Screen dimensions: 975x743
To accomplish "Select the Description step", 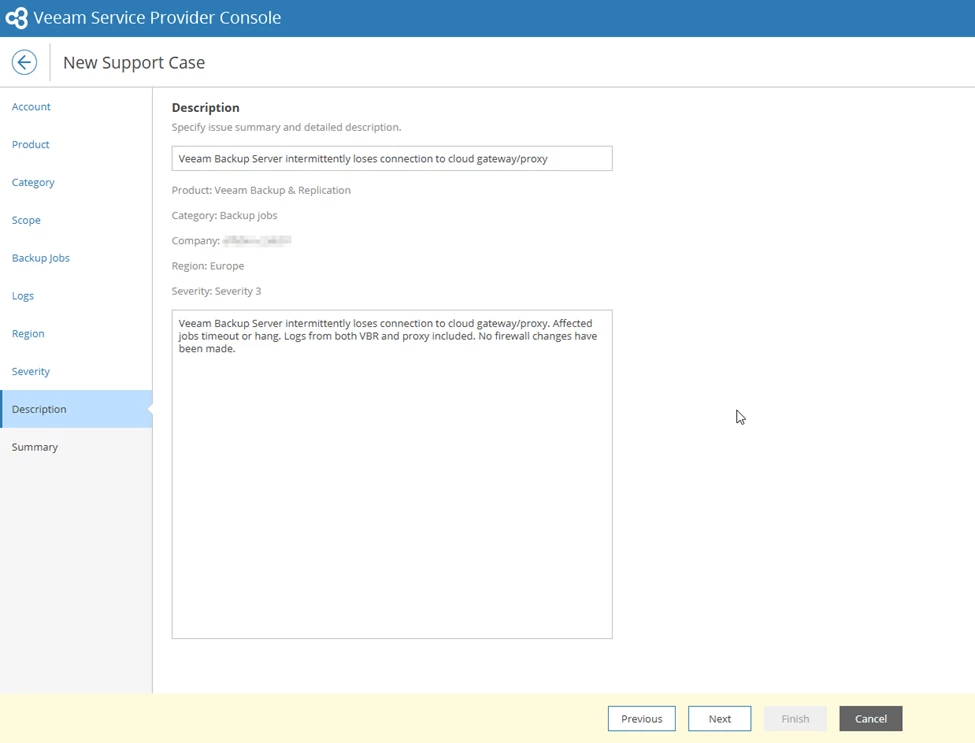I will coord(76,409).
